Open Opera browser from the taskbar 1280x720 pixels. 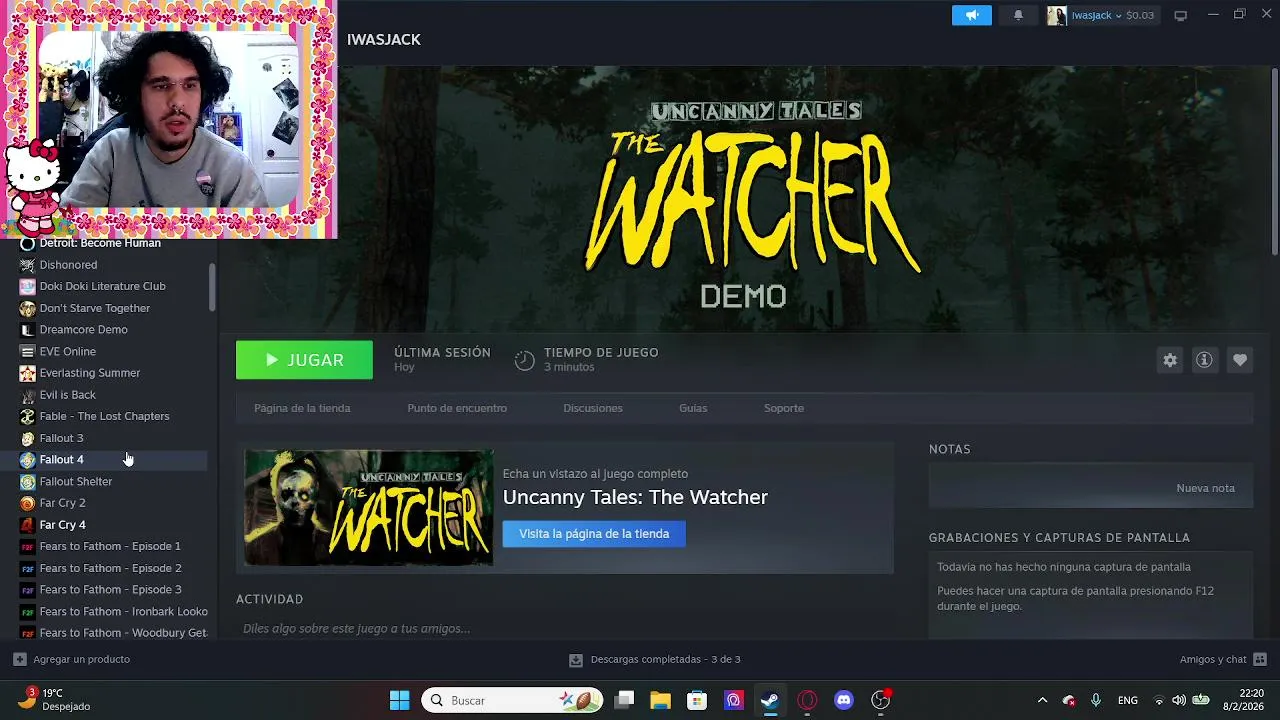click(x=807, y=700)
